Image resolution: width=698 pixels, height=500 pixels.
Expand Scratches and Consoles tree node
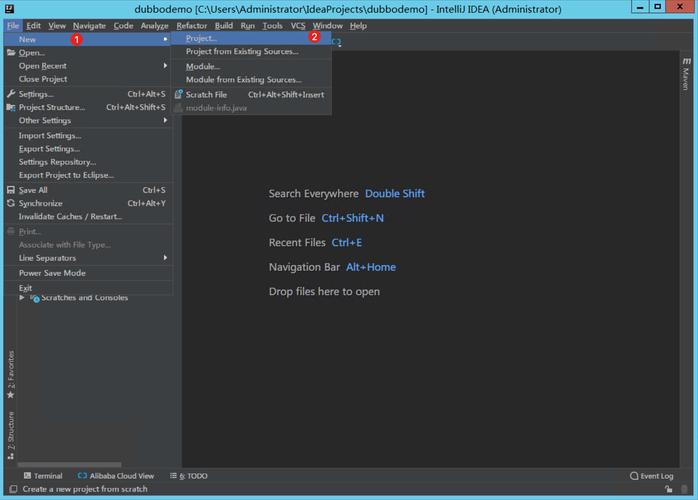coord(22,297)
